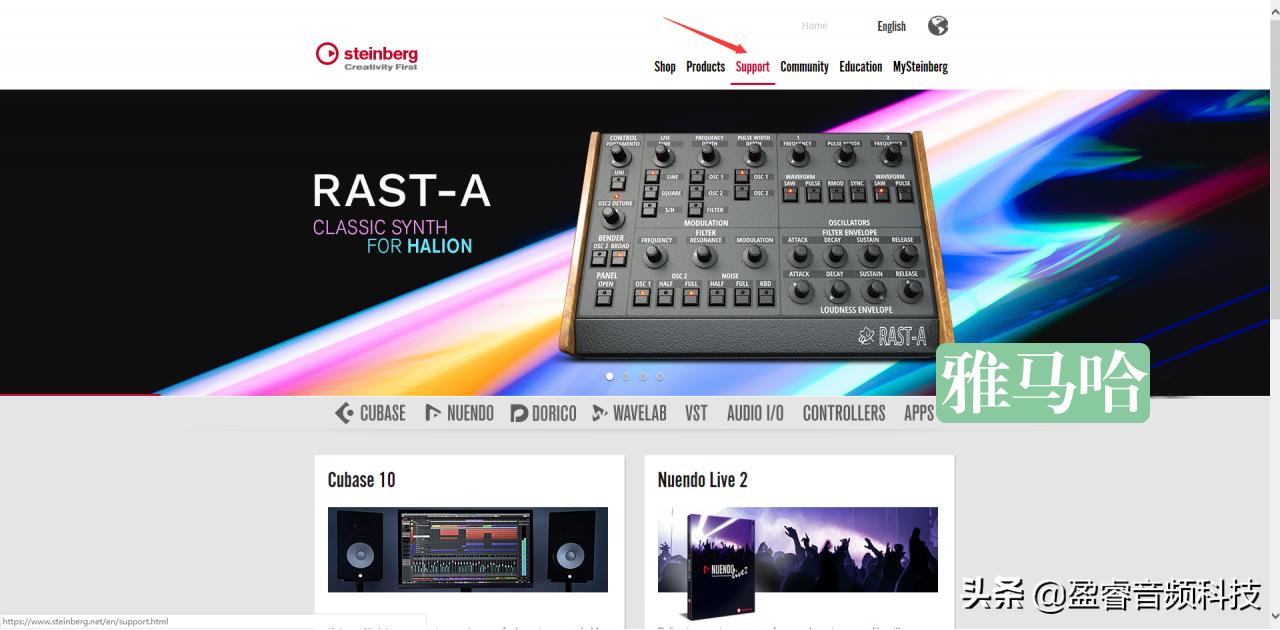
Task: Select the English language link
Action: click(891, 26)
